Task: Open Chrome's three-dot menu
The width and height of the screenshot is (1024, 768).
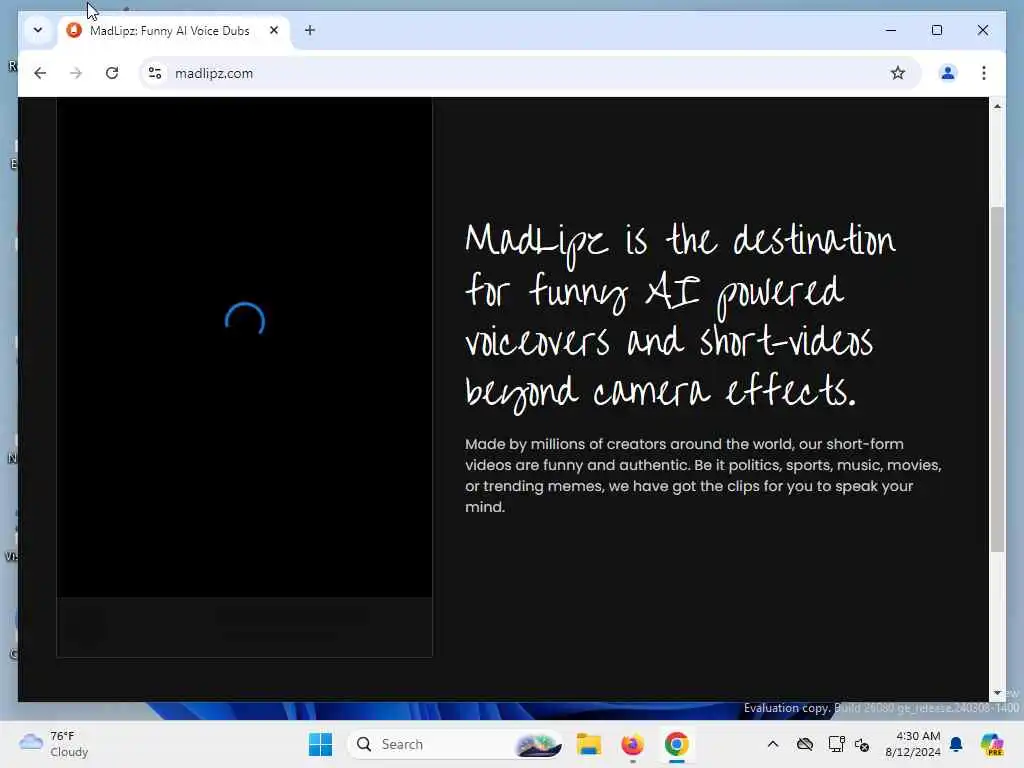Action: [x=984, y=73]
